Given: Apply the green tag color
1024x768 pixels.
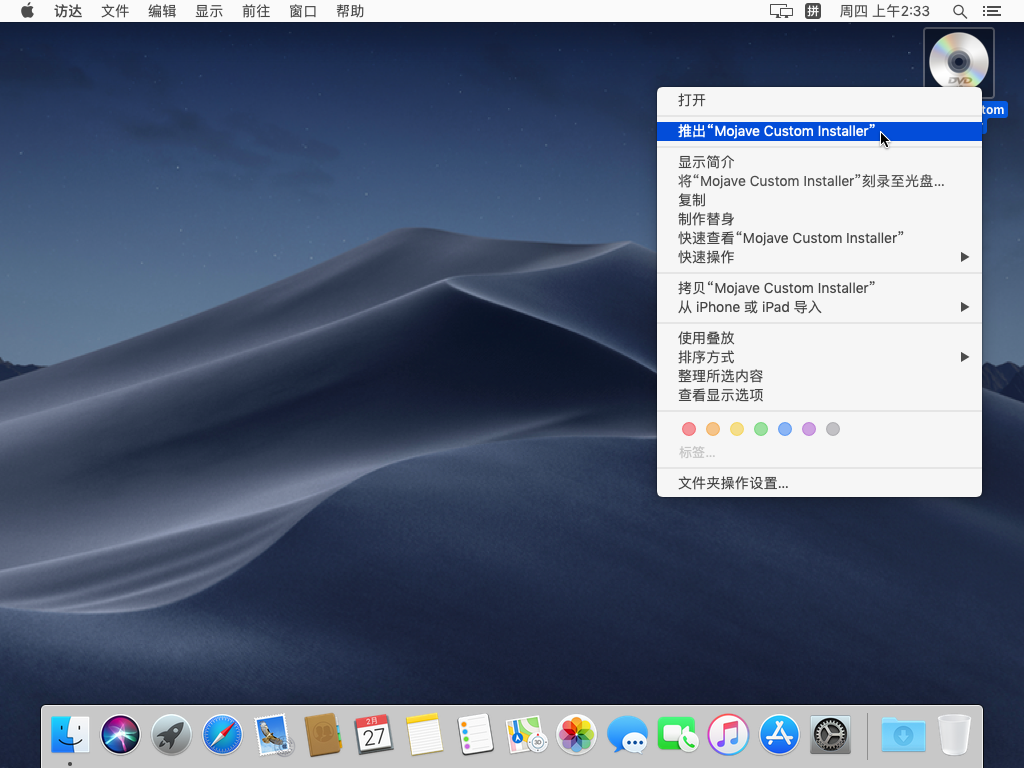Looking at the screenshot, I should [761, 429].
